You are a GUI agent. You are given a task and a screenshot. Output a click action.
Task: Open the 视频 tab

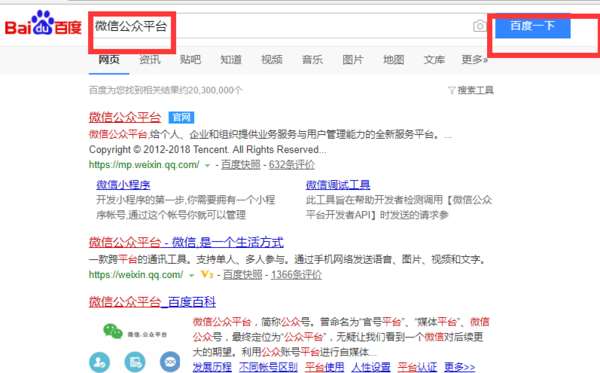[x=272, y=60]
